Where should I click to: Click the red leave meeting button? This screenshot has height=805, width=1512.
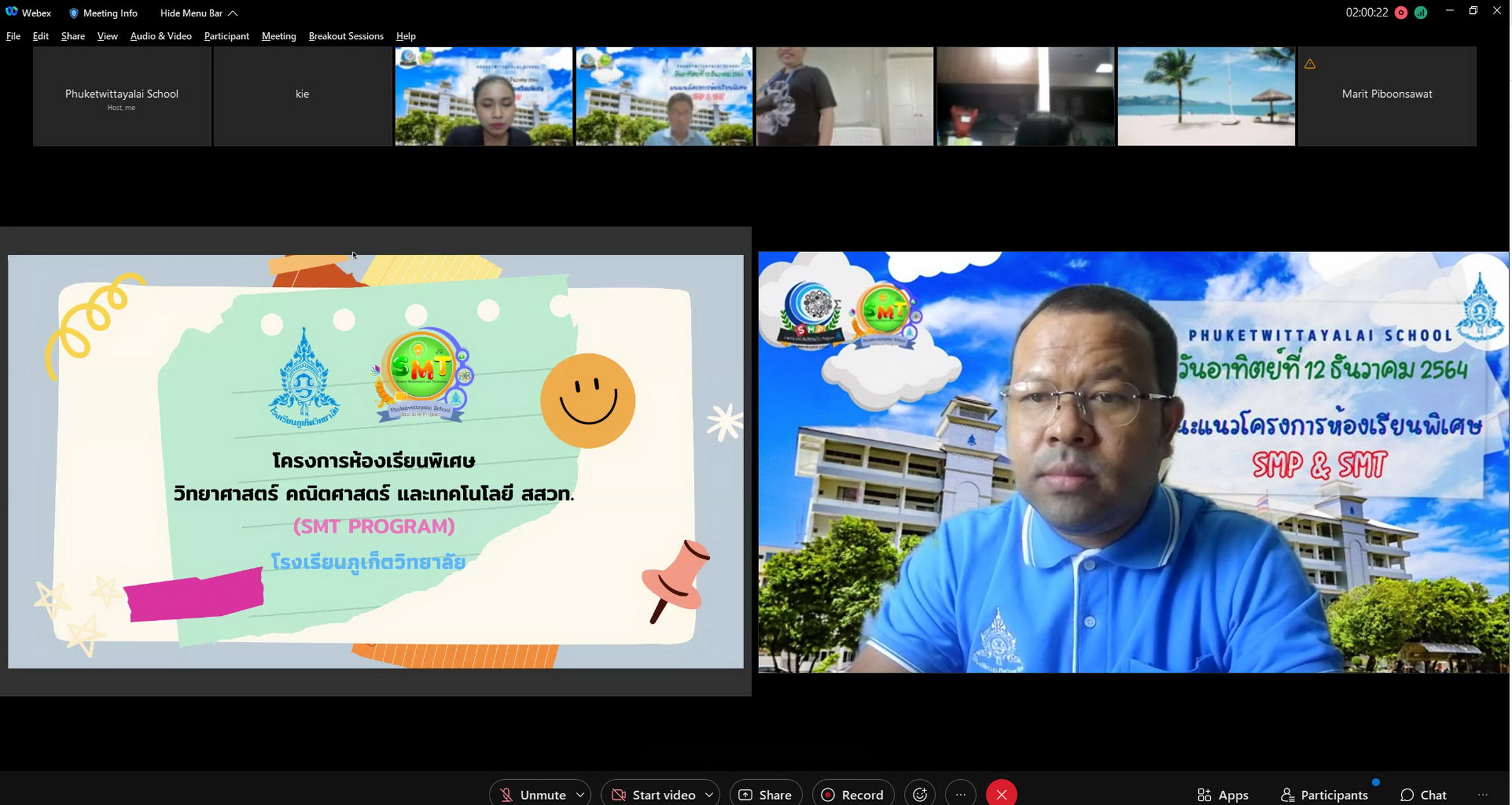pyautogui.click(x=1002, y=794)
